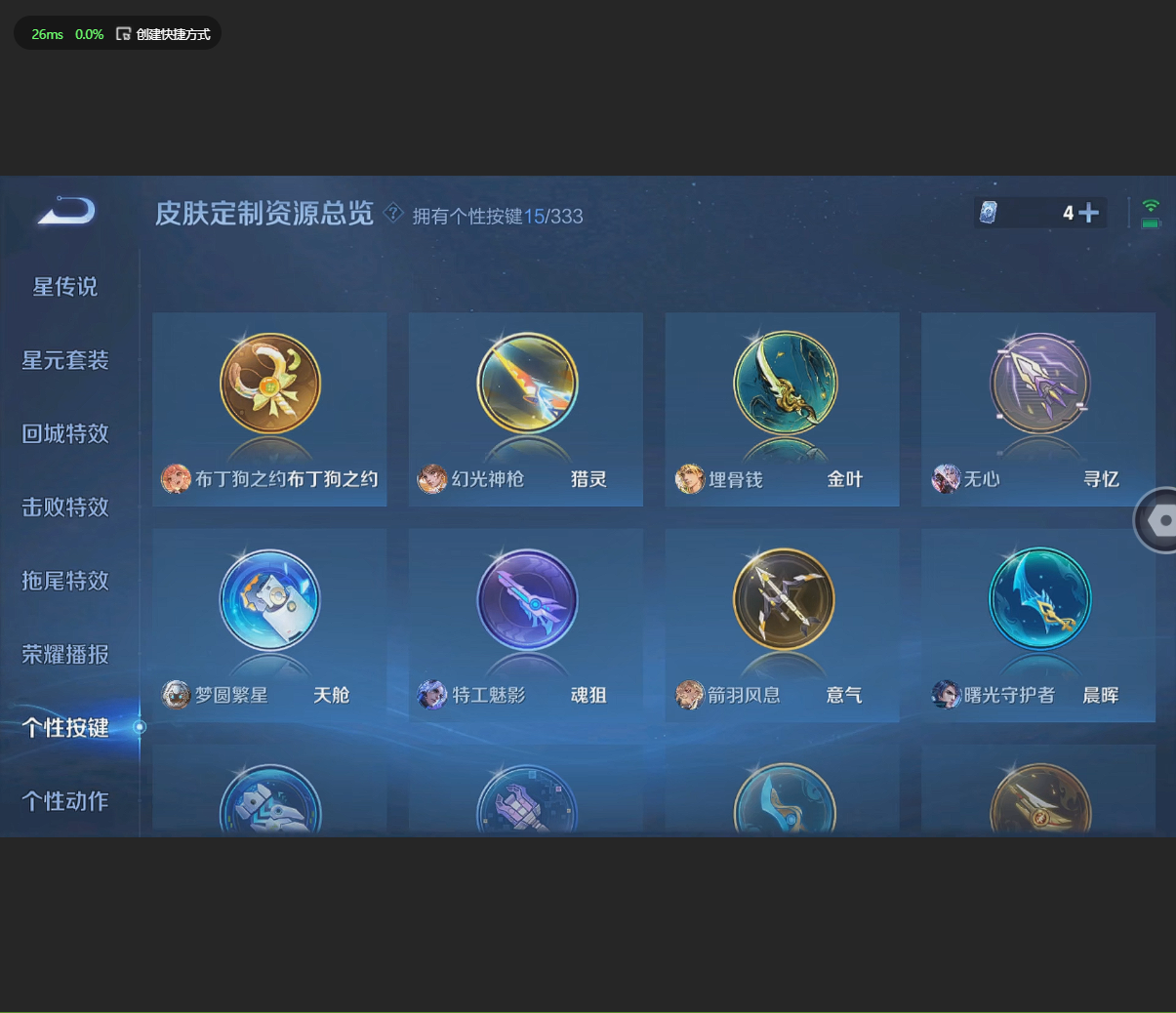Click the back arrow in the top left corner
Image resolution: width=1176 pixels, height=1013 pixels.
(64, 211)
